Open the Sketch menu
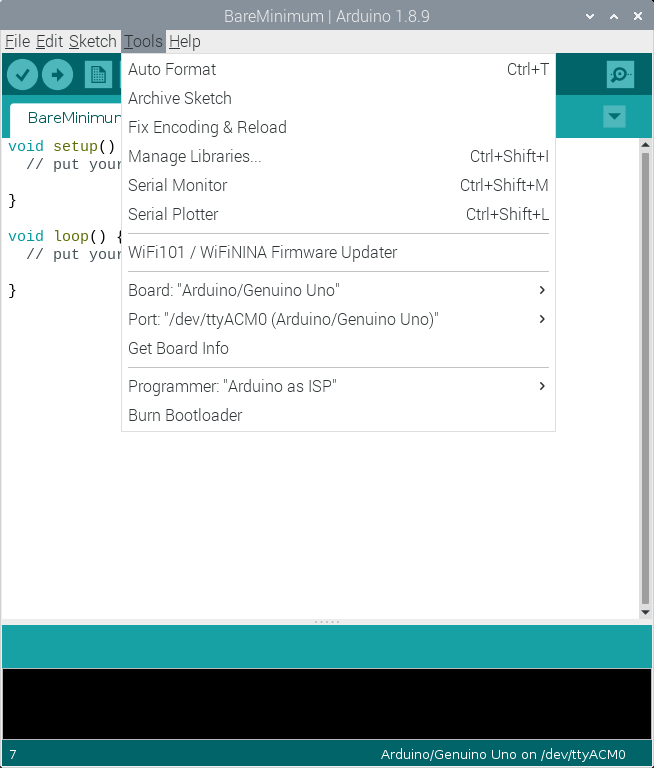Image resolution: width=654 pixels, height=768 pixels. pyautogui.click(x=93, y=42)
